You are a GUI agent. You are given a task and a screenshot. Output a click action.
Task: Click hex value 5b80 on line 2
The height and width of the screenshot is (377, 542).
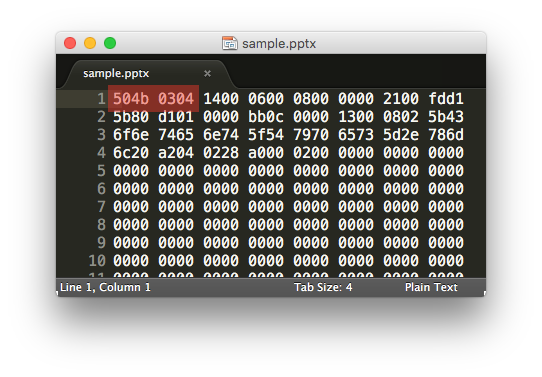(131, 117)
